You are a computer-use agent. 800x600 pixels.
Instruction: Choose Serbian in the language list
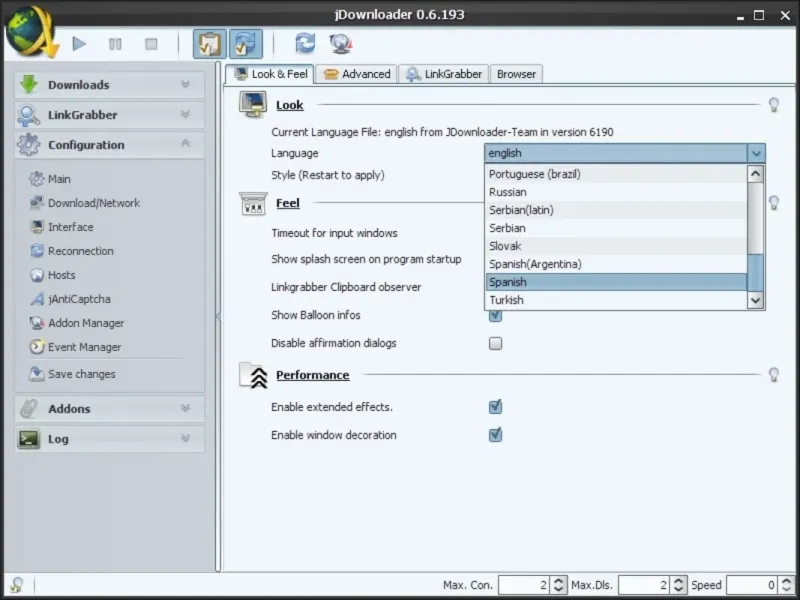point(616,228)
